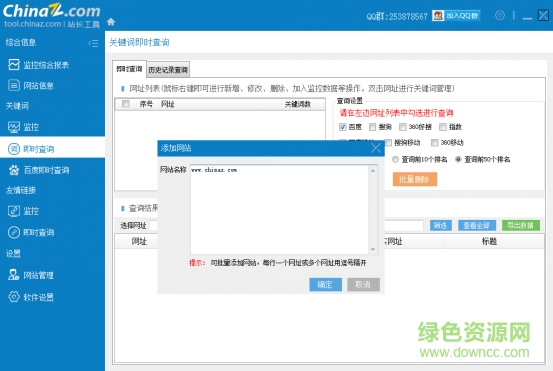Enable the 搜狗移动 checkbox
This screenshot has width=553, height=371.
pyautogui.click(x=388, y=142)
